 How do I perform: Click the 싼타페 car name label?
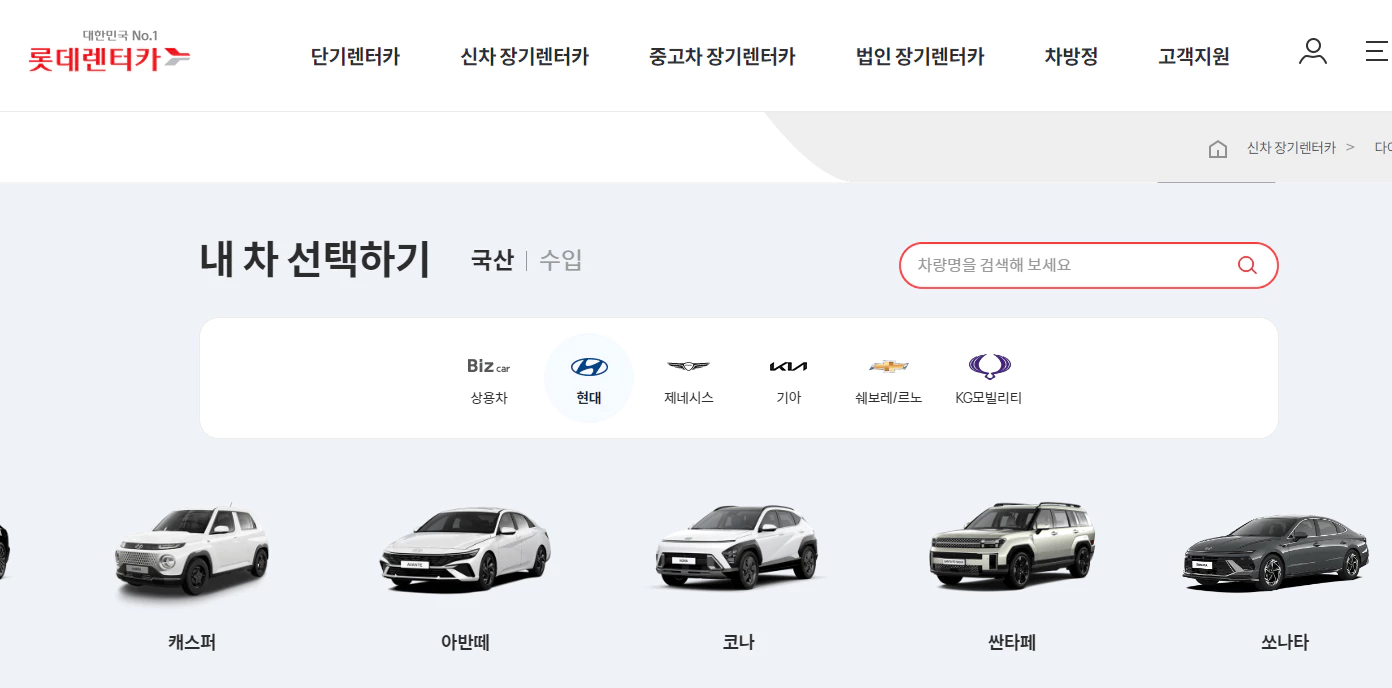(1012, 642)
